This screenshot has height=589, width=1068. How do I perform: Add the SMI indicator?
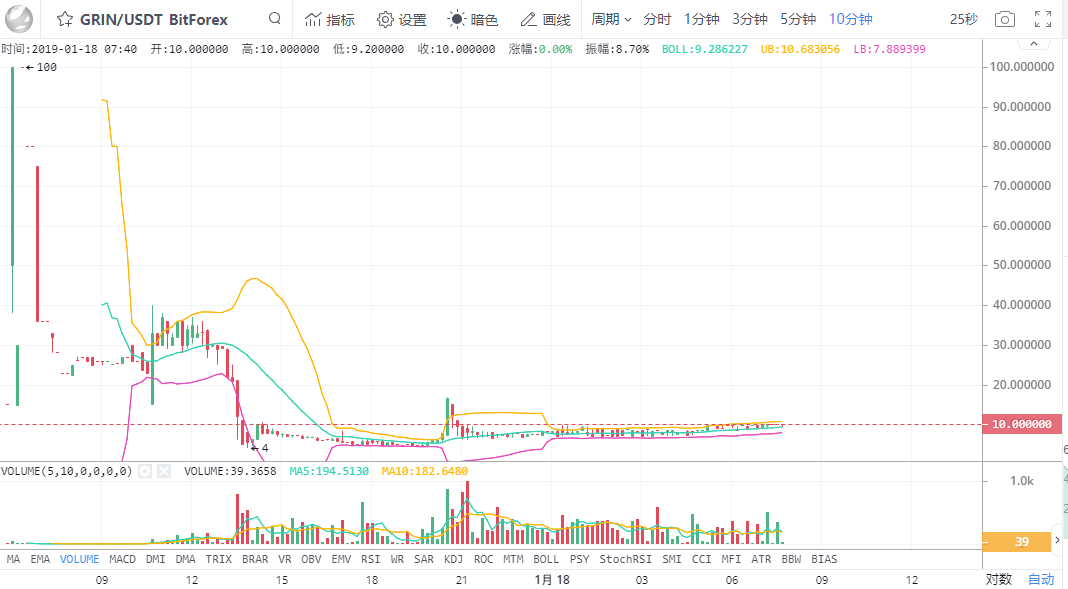672,559
